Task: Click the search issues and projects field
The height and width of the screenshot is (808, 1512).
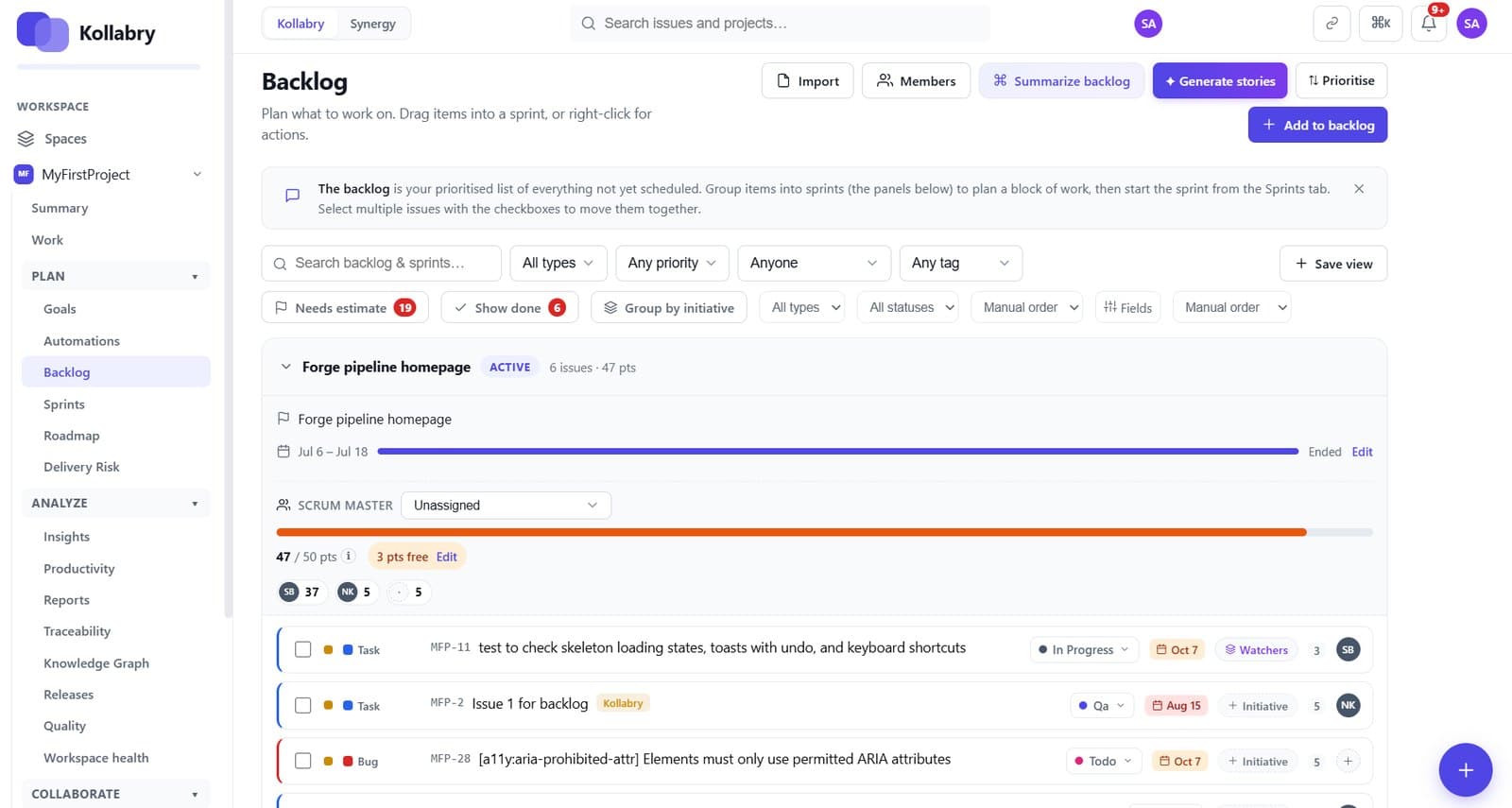Action: click(x=780, y=24)
